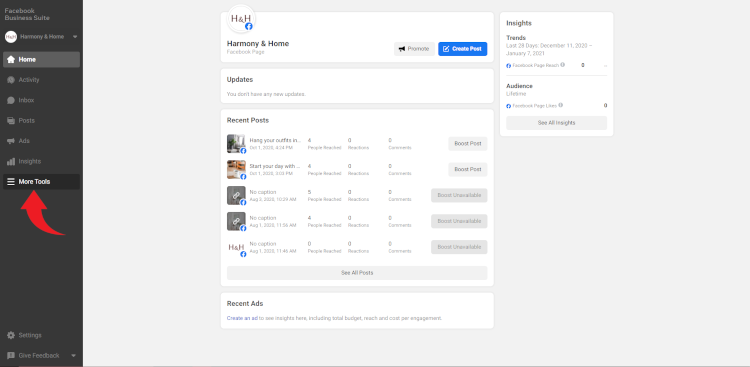Click 'Harmony & Home' page title text
The width and height of the screenshot is (750, 367).
(258, 44)
